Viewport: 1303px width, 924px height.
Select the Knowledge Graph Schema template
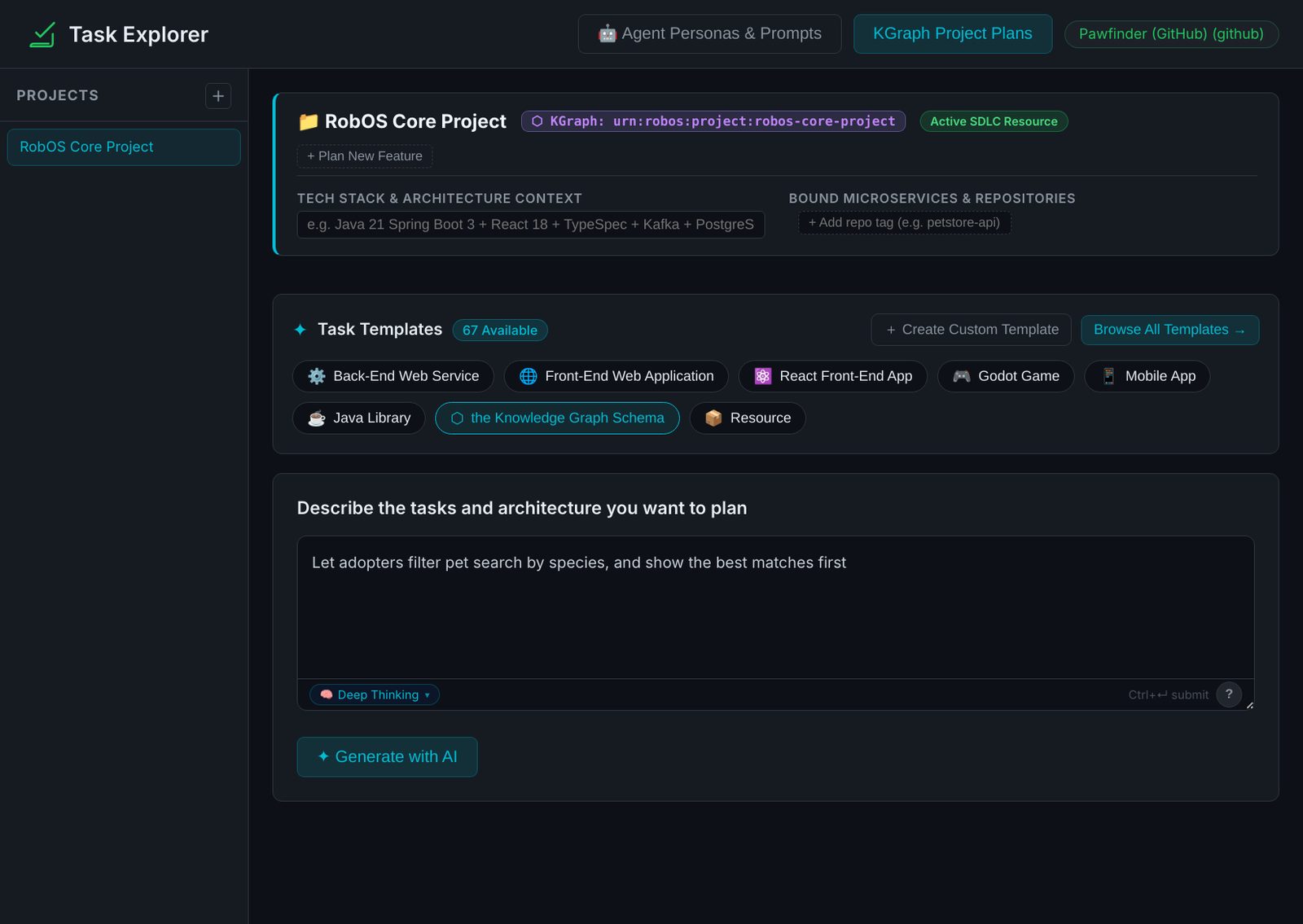click(557, 418)
